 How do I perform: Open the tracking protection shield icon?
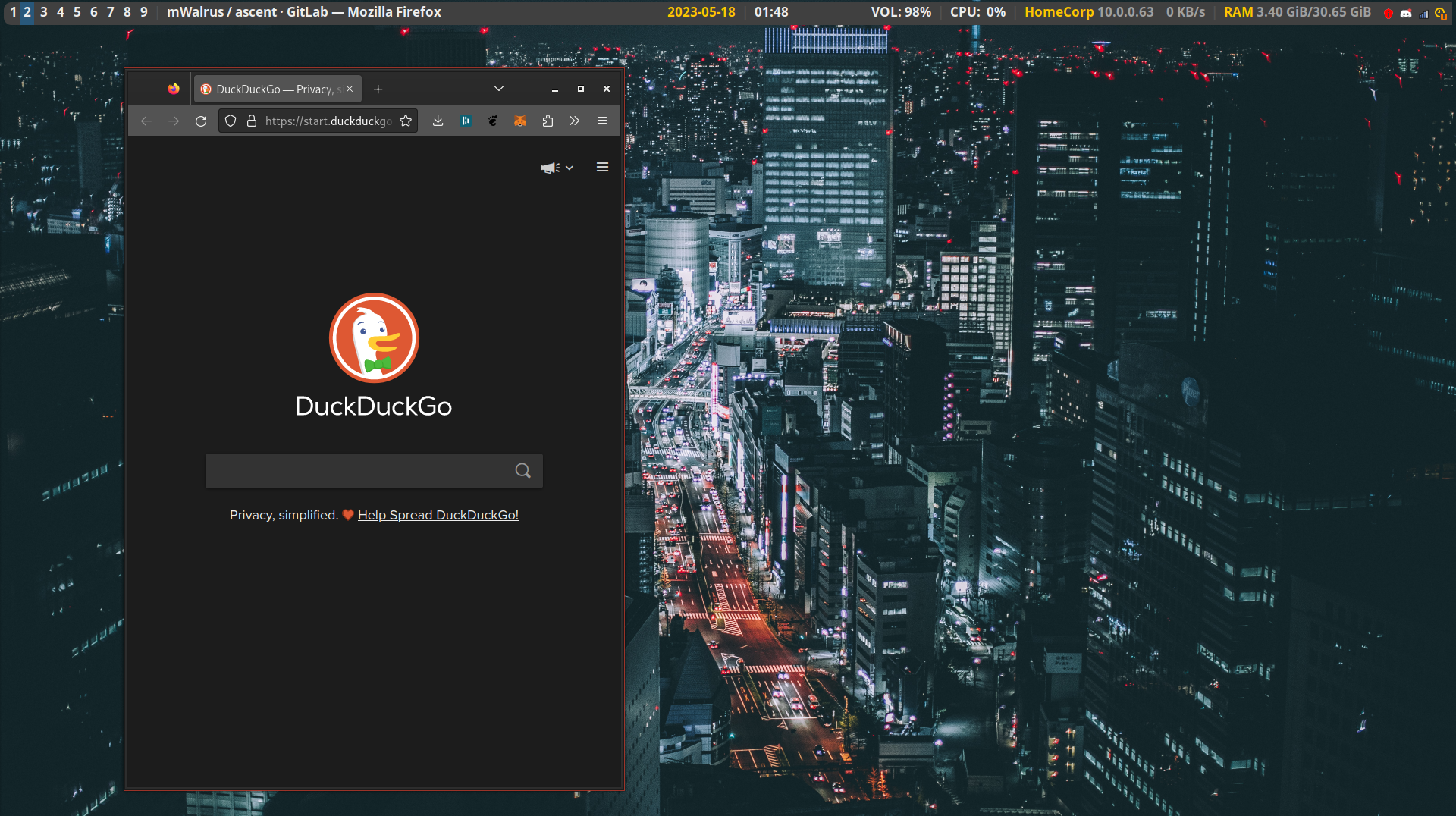(x=231, y=121)
